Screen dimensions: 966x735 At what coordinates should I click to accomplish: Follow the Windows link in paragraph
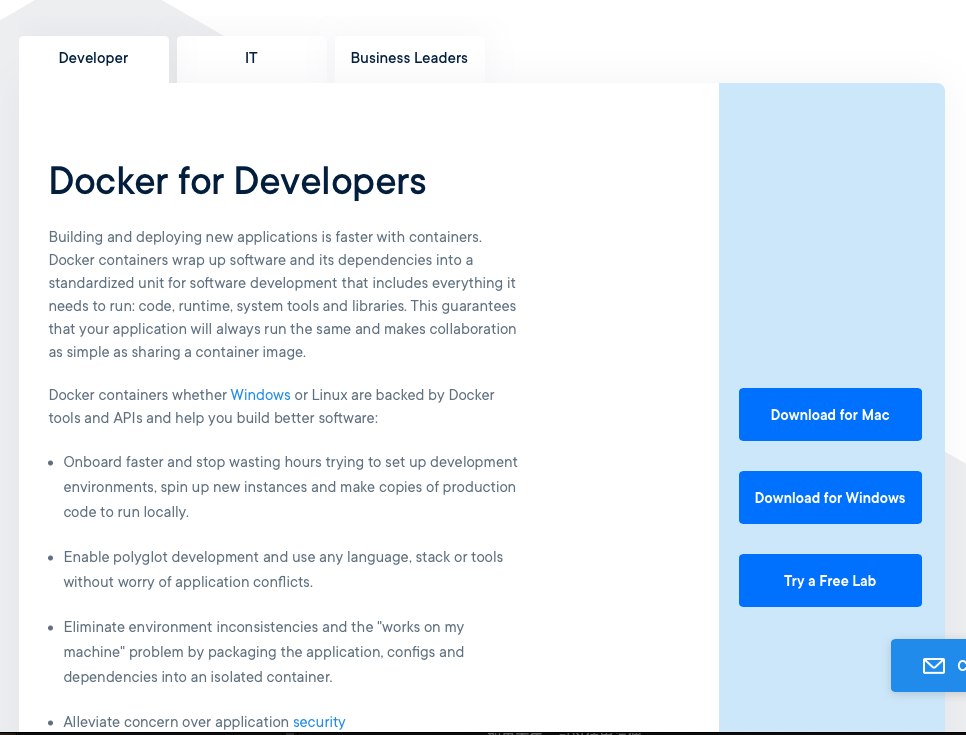260,395
